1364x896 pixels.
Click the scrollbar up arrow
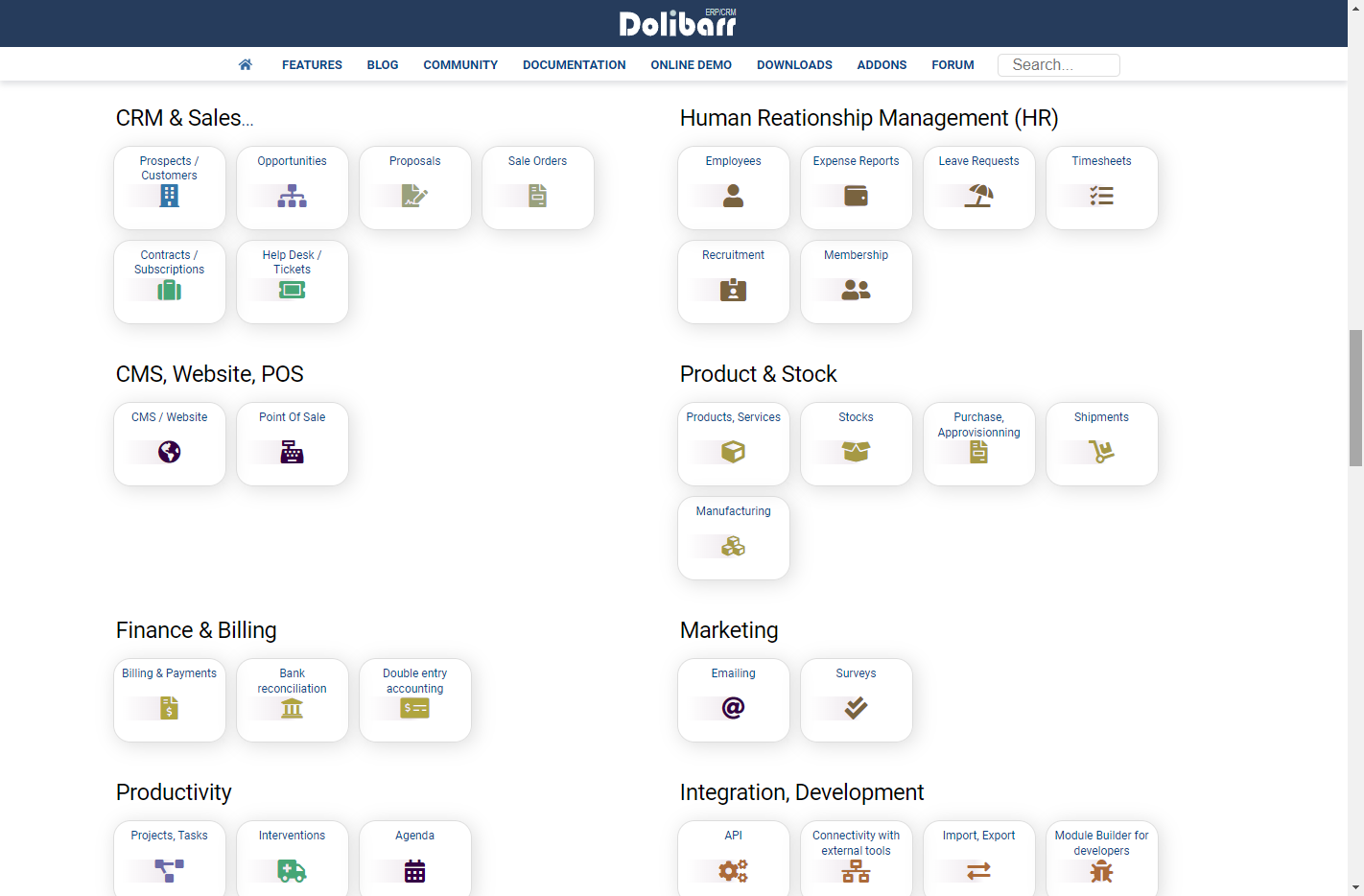(x=1355, y=8)
